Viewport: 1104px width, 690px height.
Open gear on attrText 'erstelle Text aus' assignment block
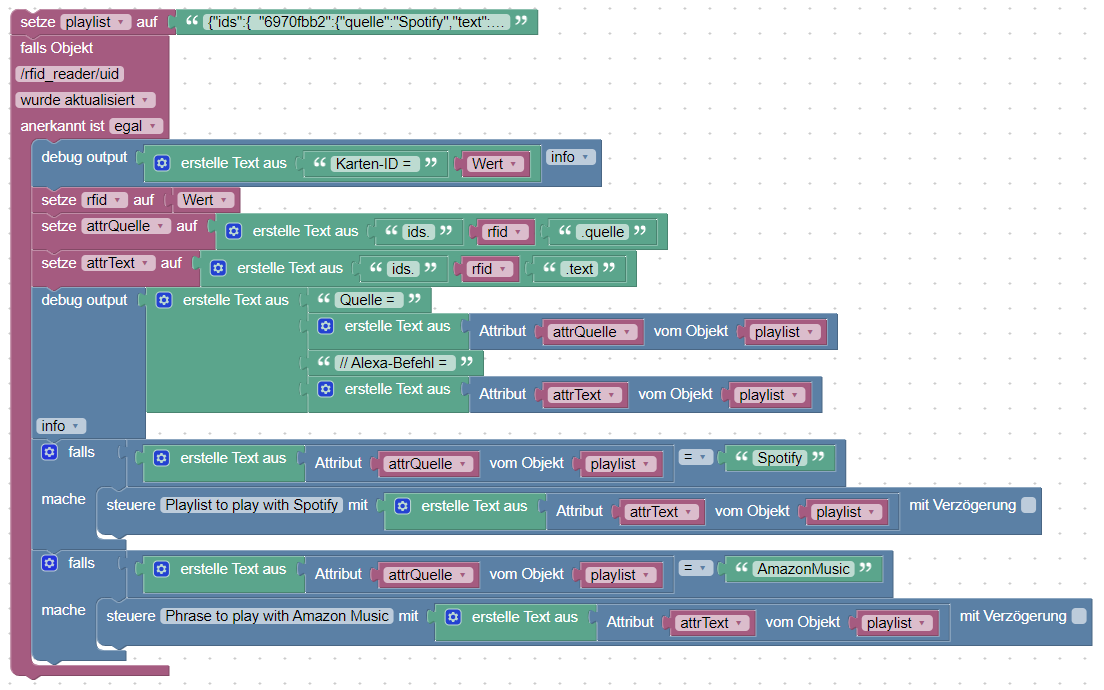pos(218,268)
